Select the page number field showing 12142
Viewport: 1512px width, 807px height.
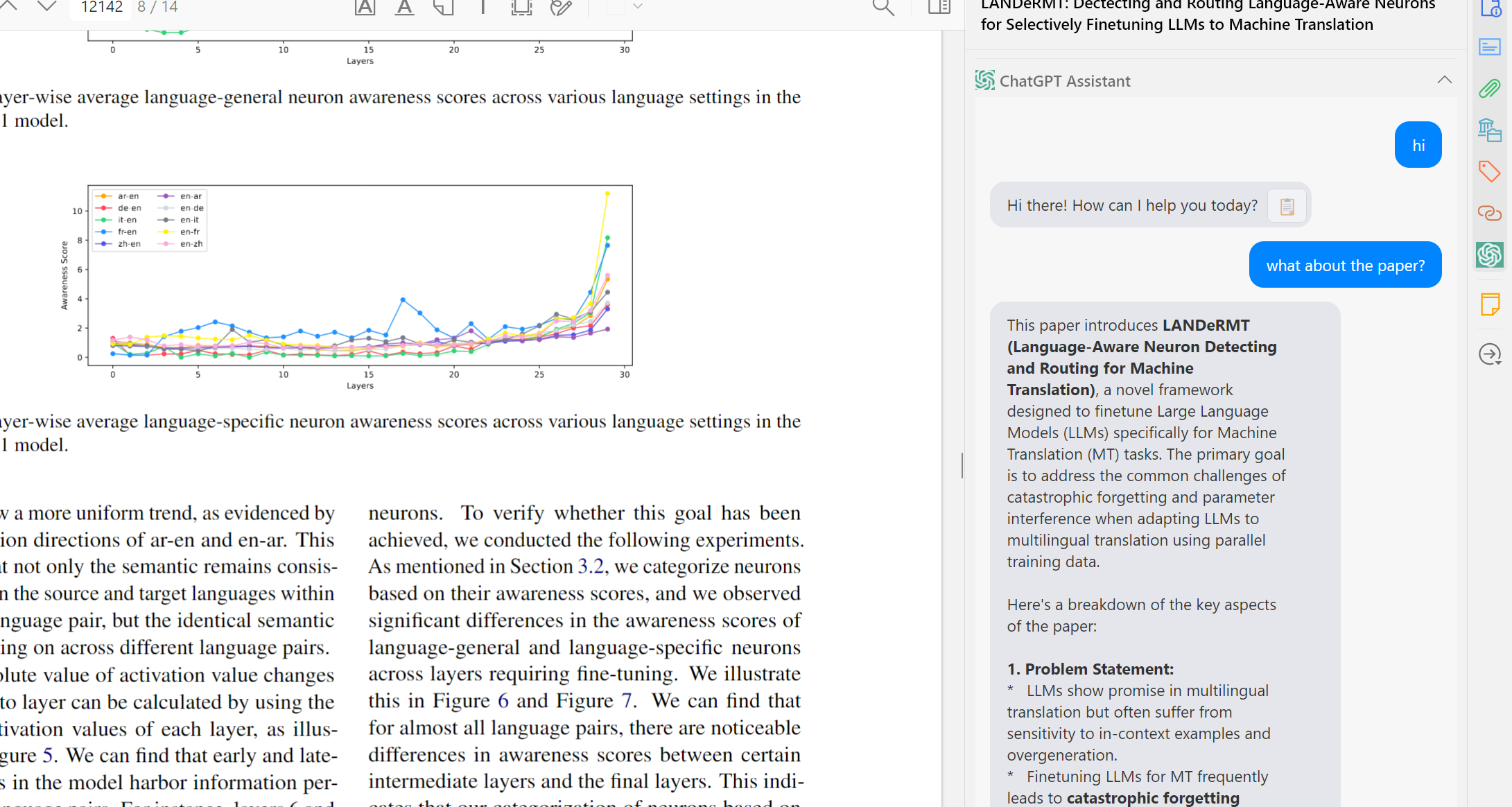click(102, 8)
